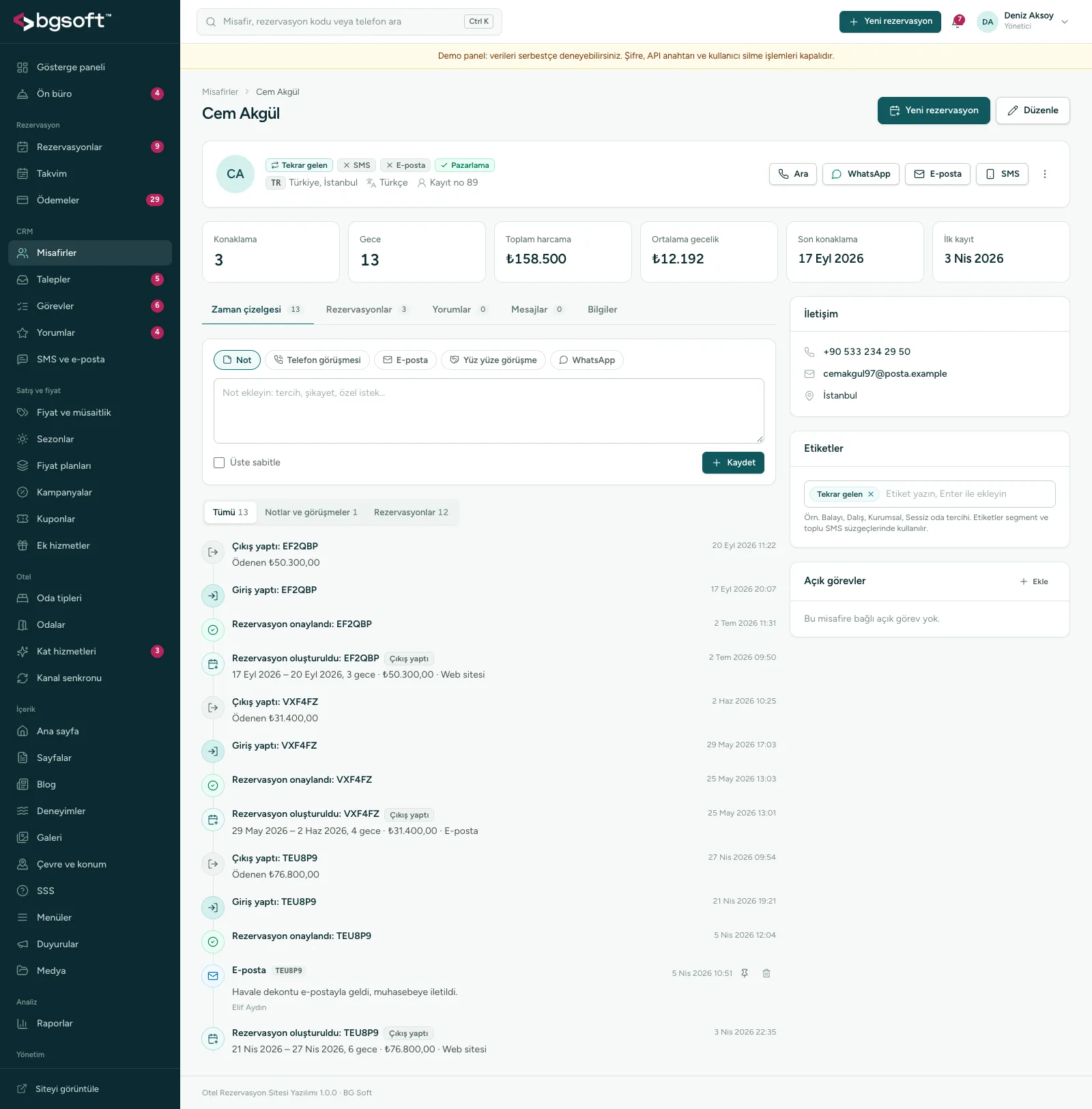Select the Not entry type
This screenshot has height=1109, width=1092.
(x=237, y=360)
